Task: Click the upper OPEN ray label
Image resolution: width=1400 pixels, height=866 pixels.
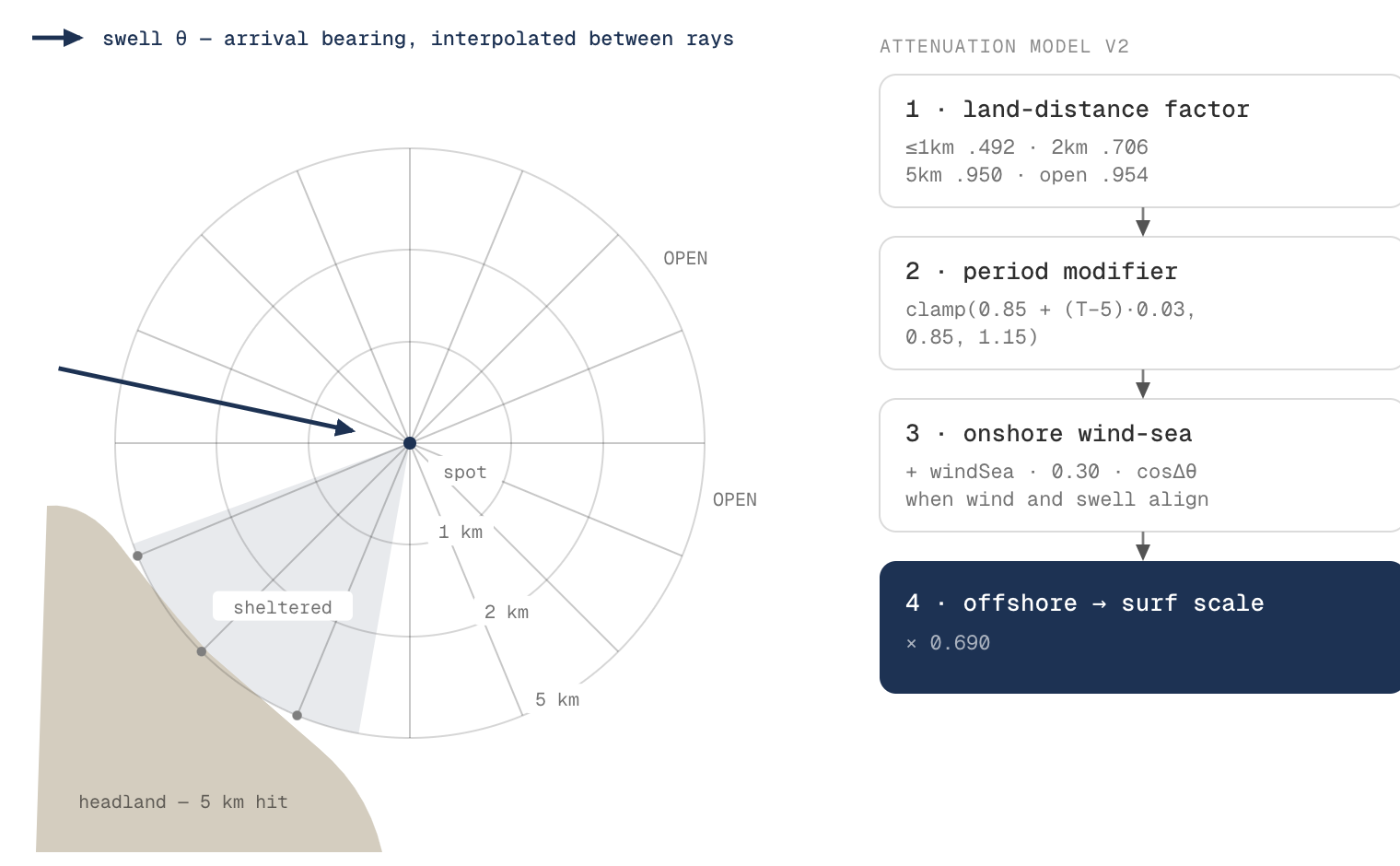Action: click(x=685, y=259)
